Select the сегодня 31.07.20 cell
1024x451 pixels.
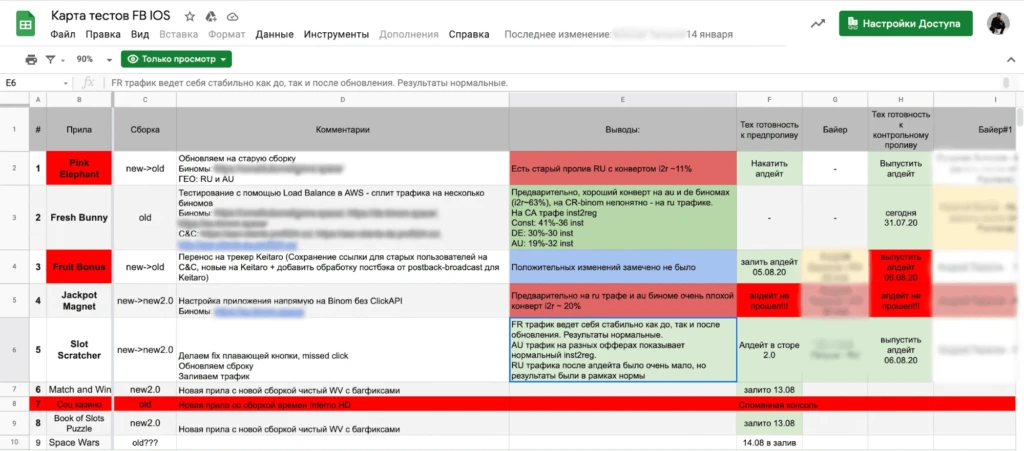[x=901, y=217]
